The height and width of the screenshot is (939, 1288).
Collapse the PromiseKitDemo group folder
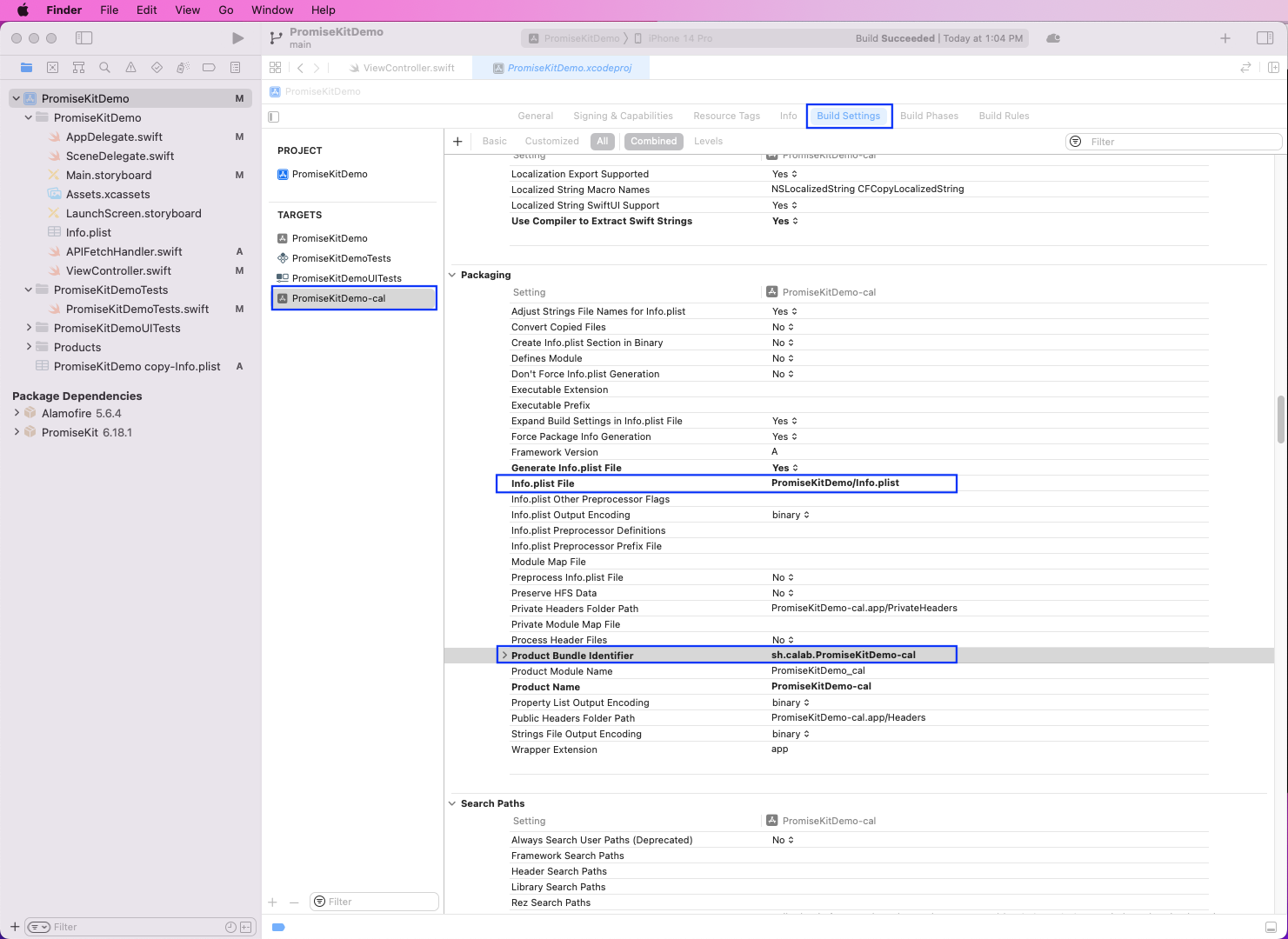point(29,117)
